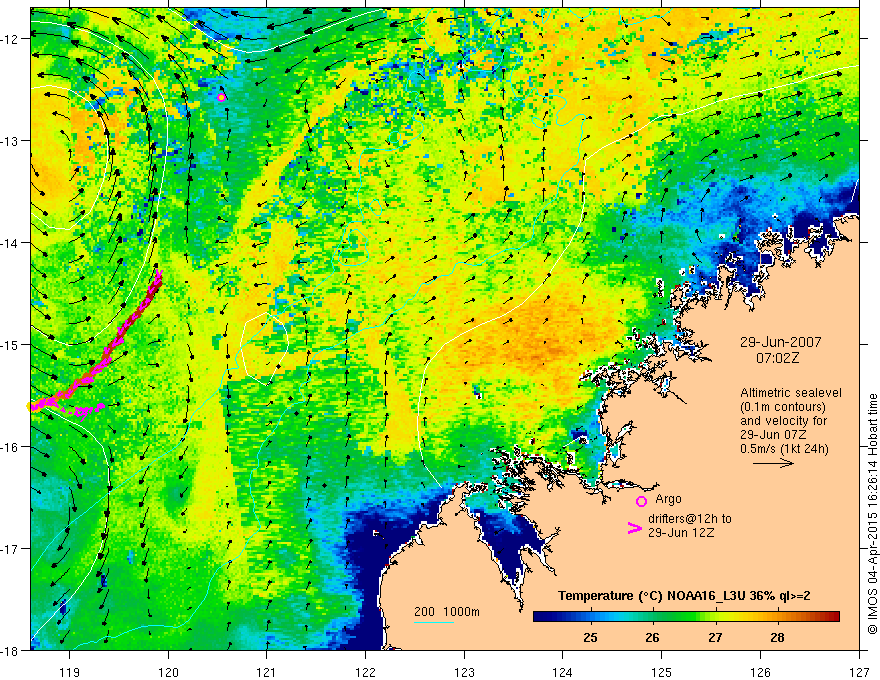Click the longitude axis label '119'
This screenshot has width=880, height=680.
coord(70,673)
